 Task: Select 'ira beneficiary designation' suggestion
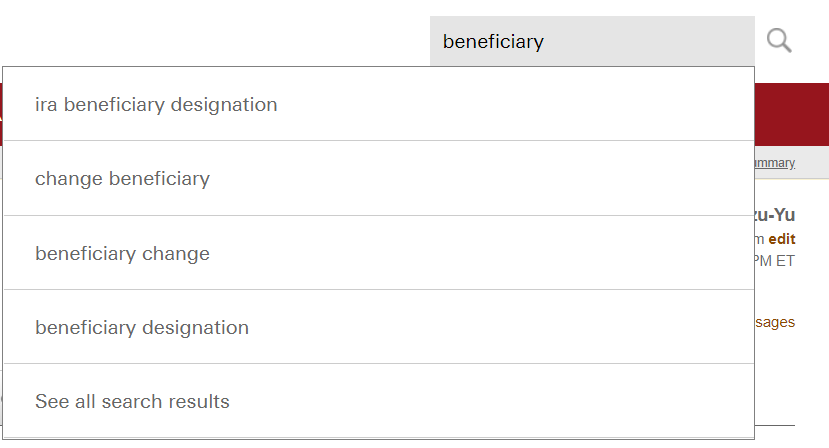[x=156, y=104]
